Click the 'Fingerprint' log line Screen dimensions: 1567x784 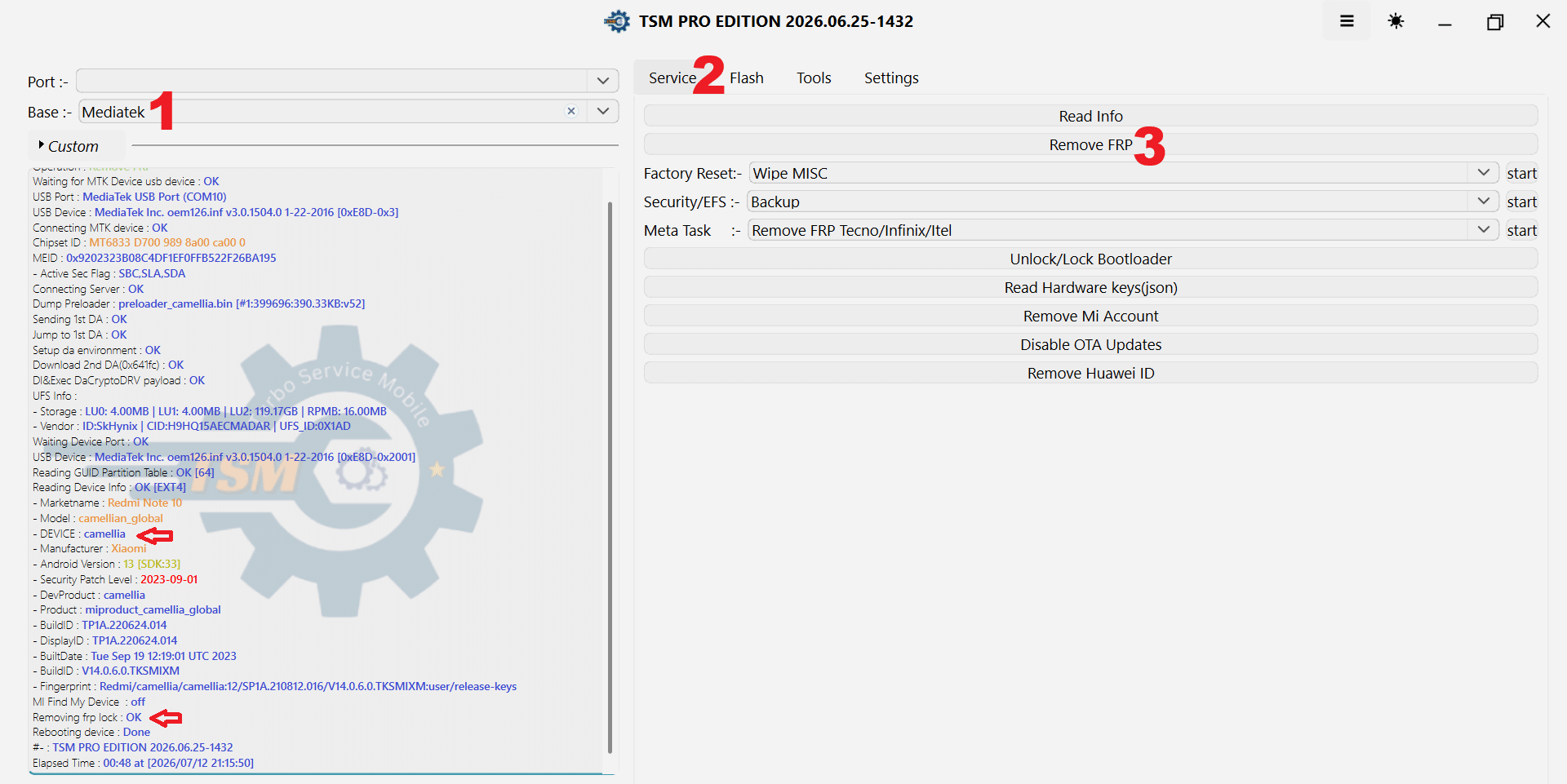point(275,686)
